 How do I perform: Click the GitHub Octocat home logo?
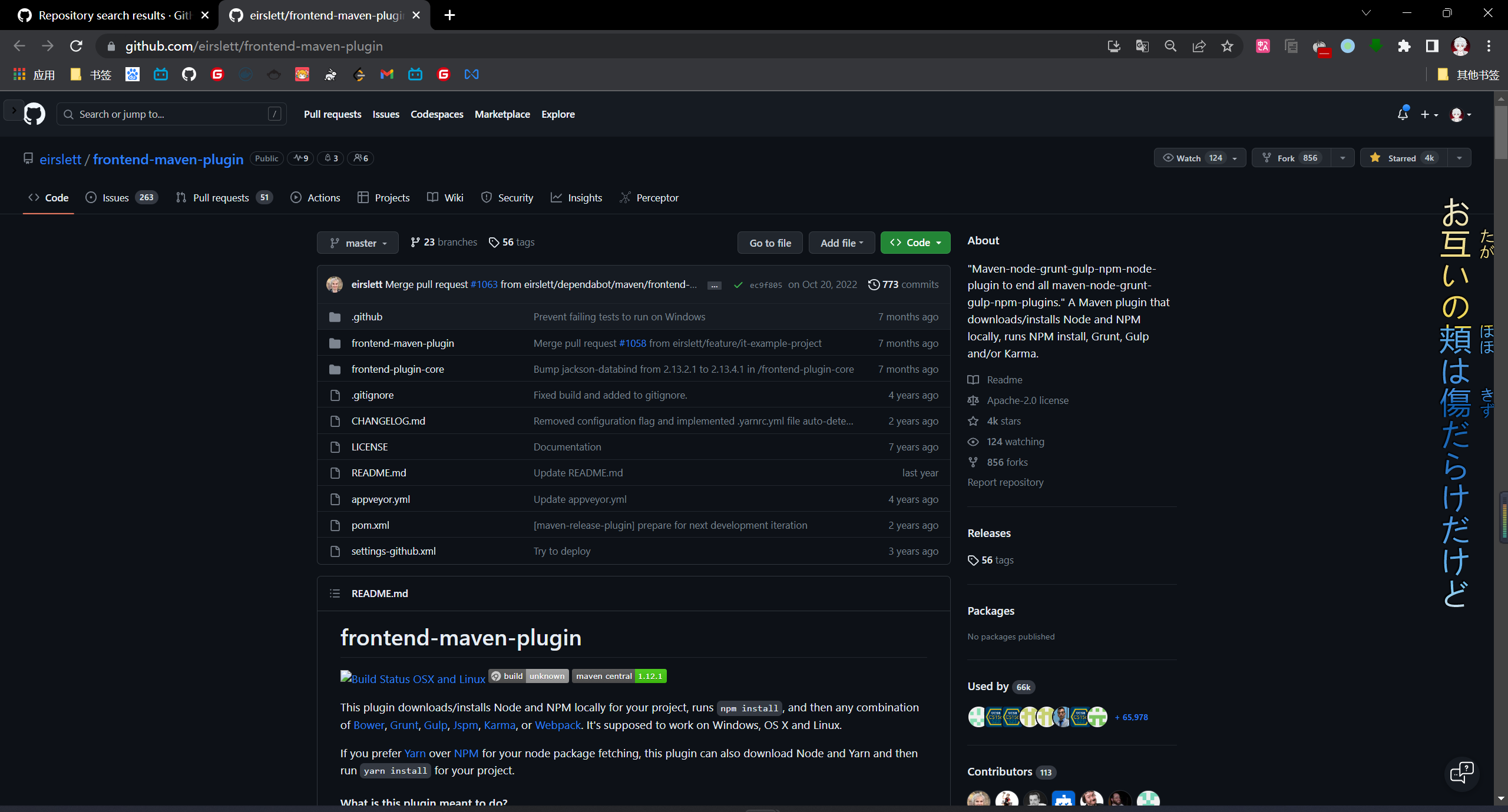(x=34, y=114)
